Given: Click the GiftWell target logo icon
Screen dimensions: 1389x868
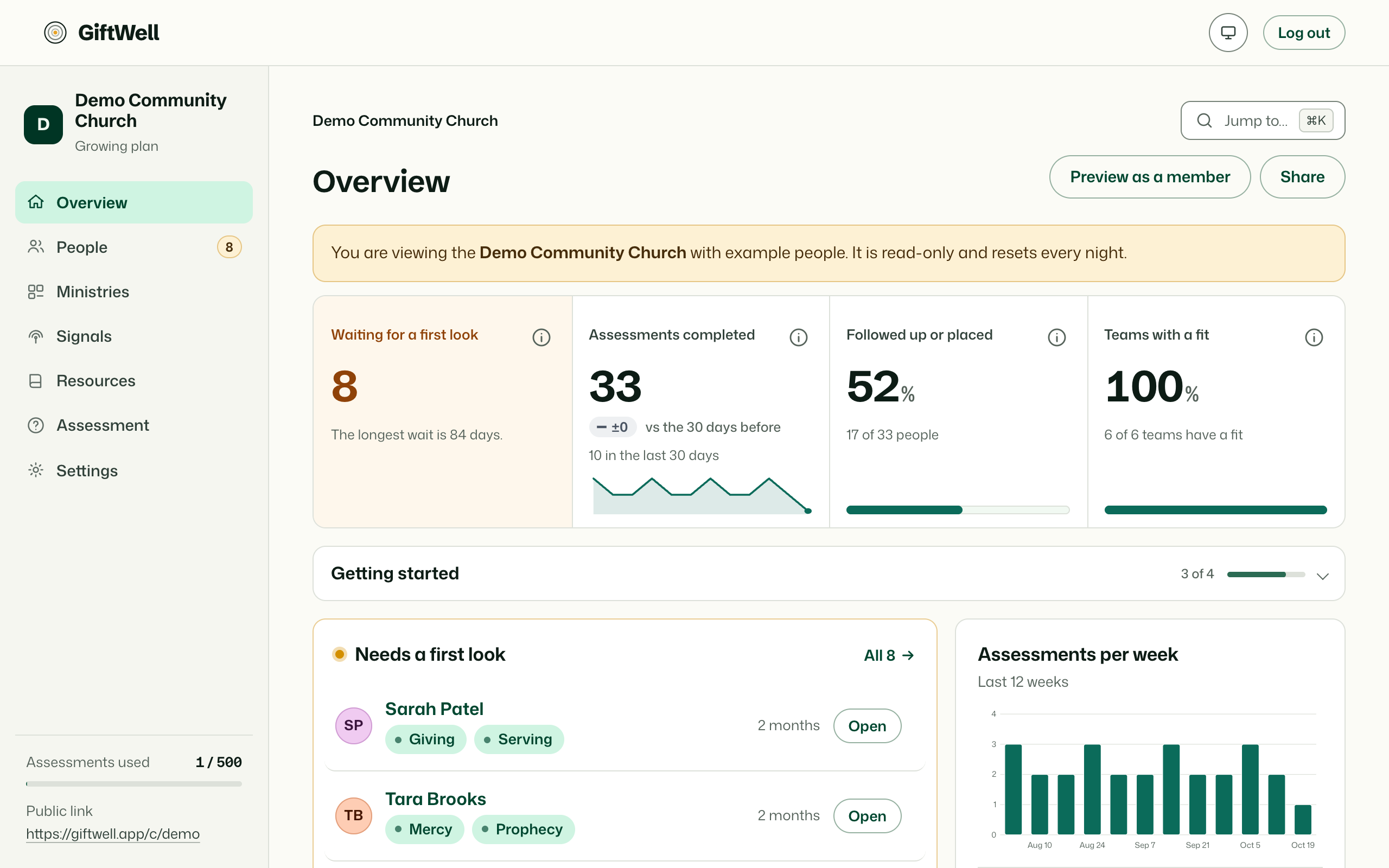Looking at the screenshot, I should tap(55, 33).
